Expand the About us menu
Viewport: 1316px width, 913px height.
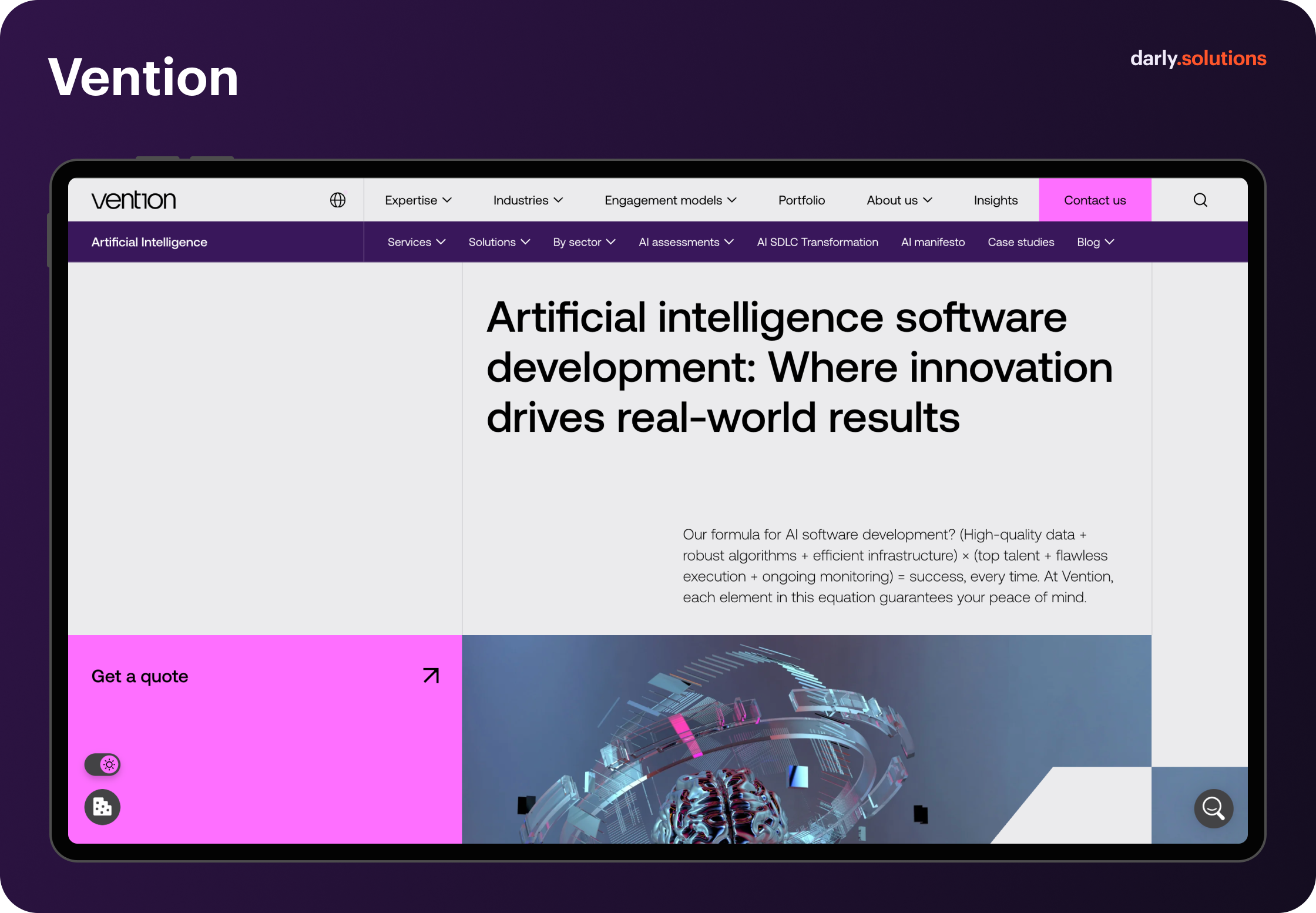(x=899, y=200)
